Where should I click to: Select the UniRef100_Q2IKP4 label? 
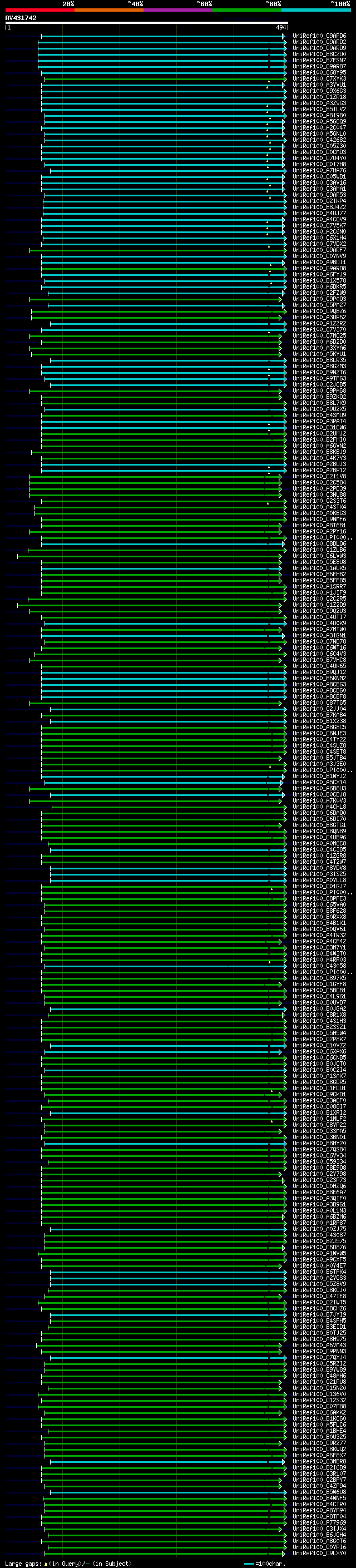(x=319, y=201)
